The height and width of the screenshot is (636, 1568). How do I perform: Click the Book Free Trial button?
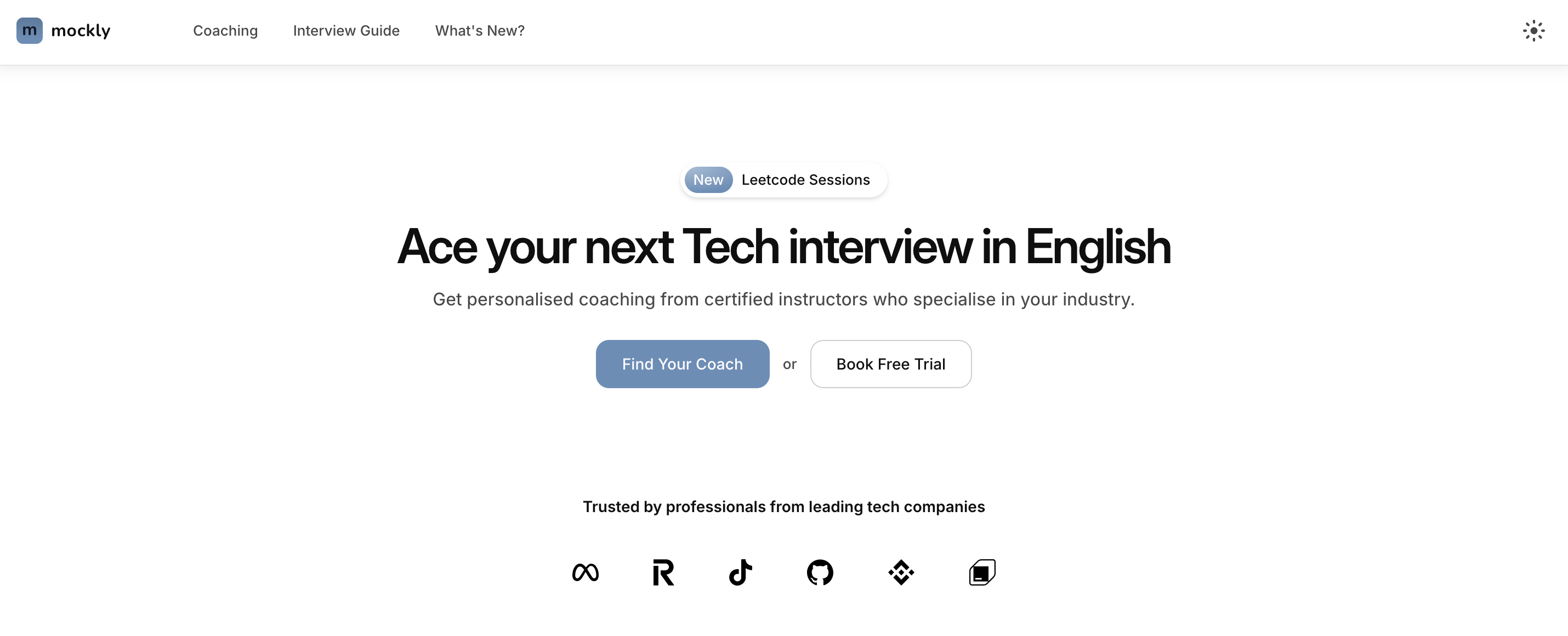(x=890, y=364)
